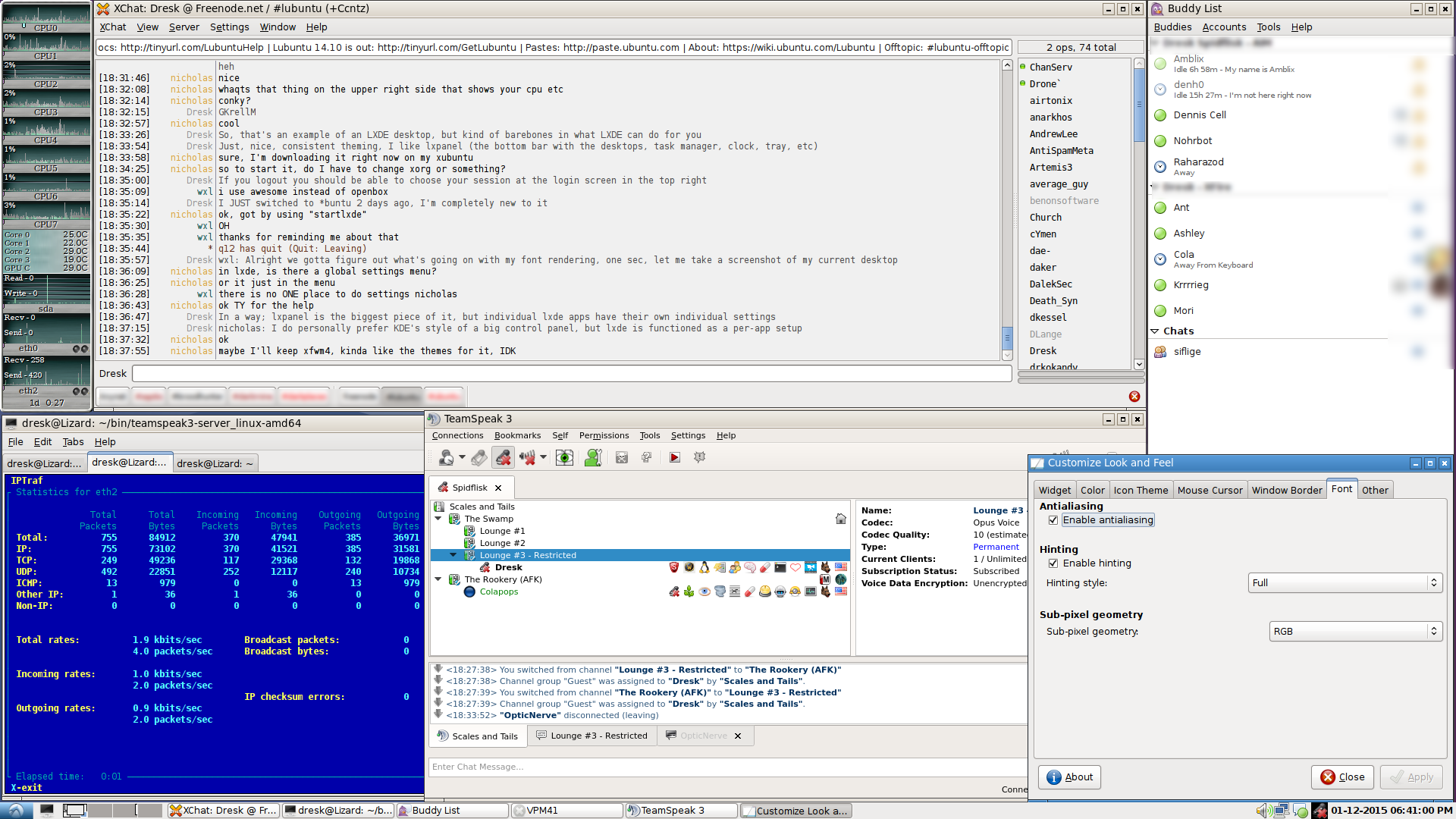
Task: Click the TeamSpeak red play toolbar icon
Action: tap(675, 457)
